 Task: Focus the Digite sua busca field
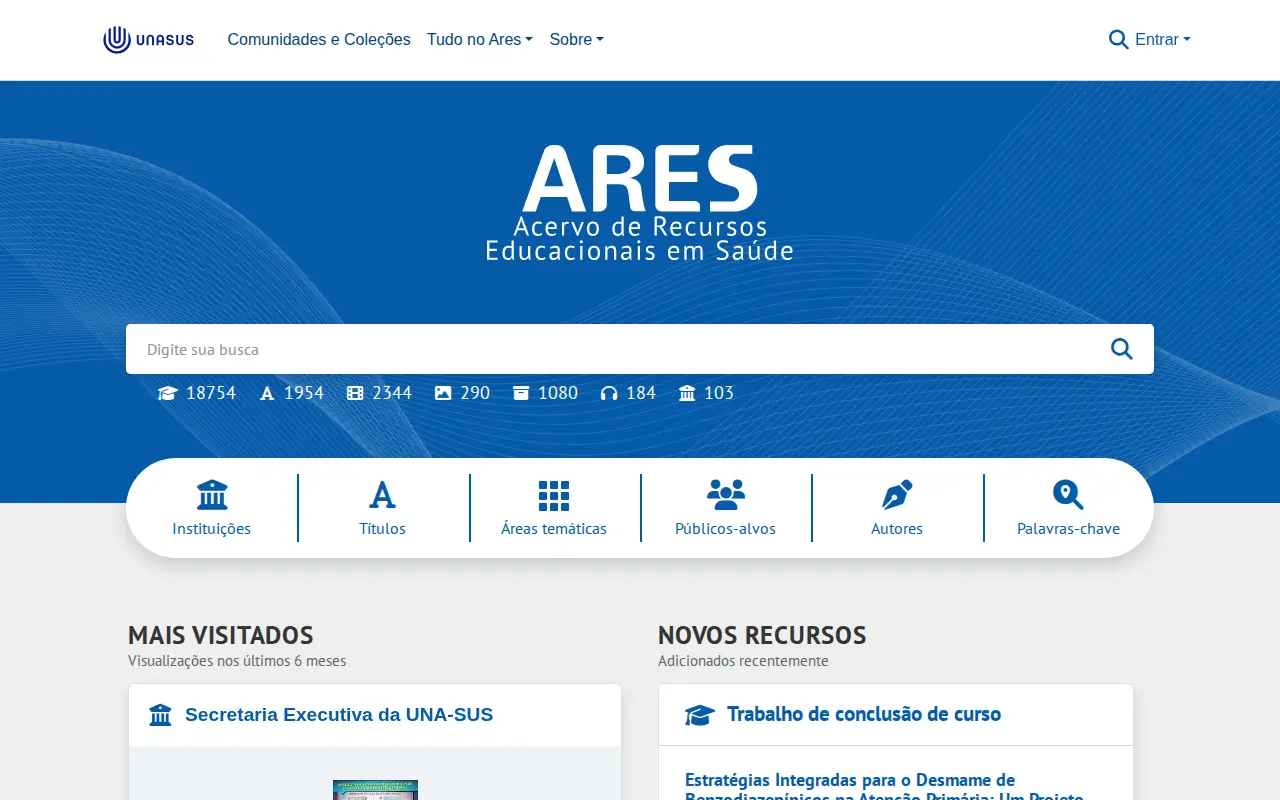640,349
